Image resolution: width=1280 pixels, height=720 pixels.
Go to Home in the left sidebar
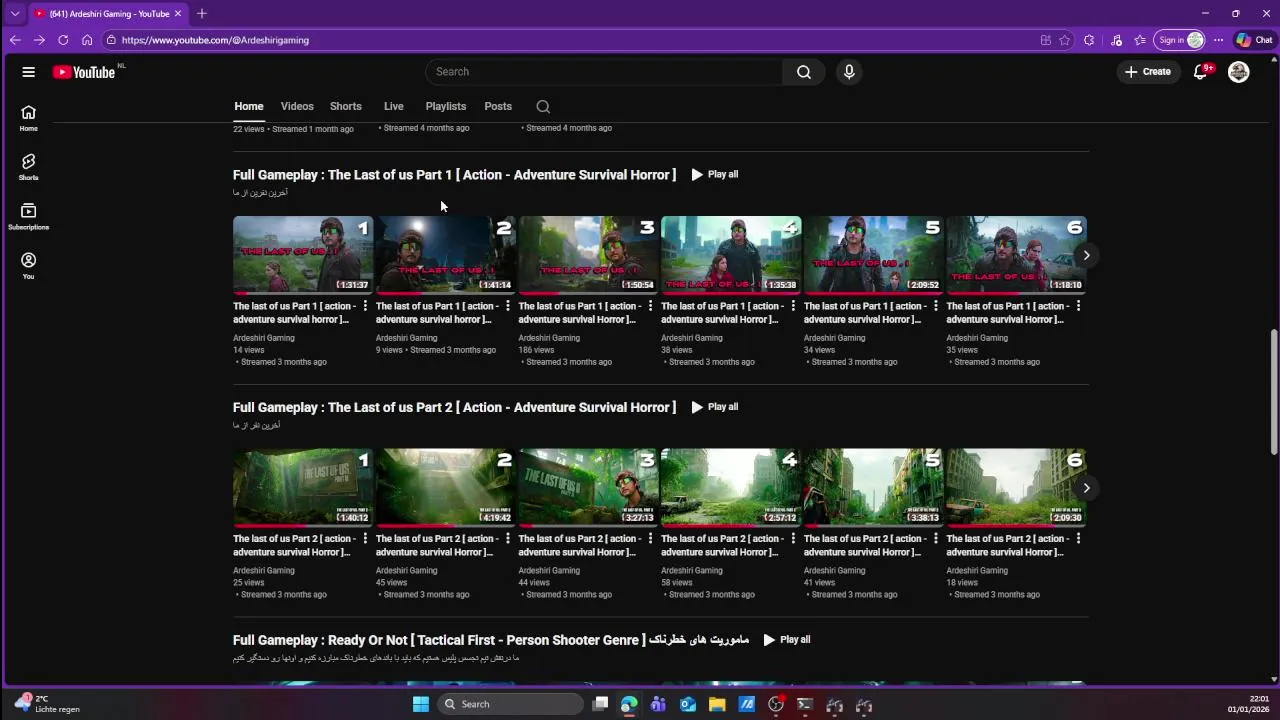click(28, 118)
